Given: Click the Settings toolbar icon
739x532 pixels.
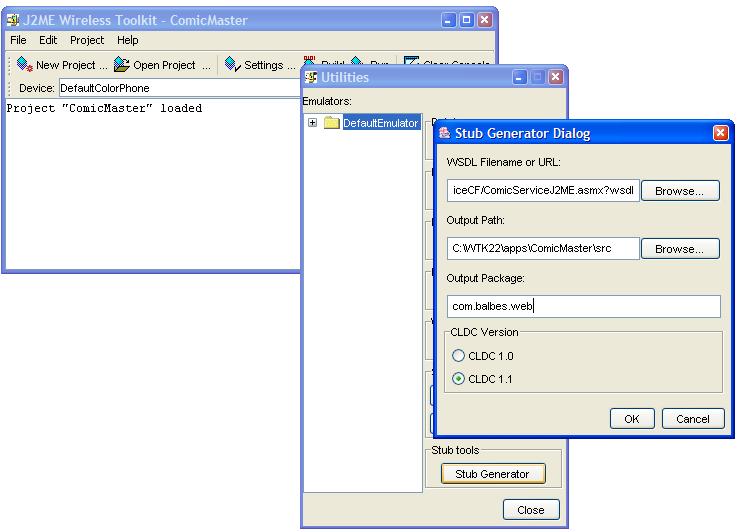Looking at the screenshot, I should coord(233,64).
